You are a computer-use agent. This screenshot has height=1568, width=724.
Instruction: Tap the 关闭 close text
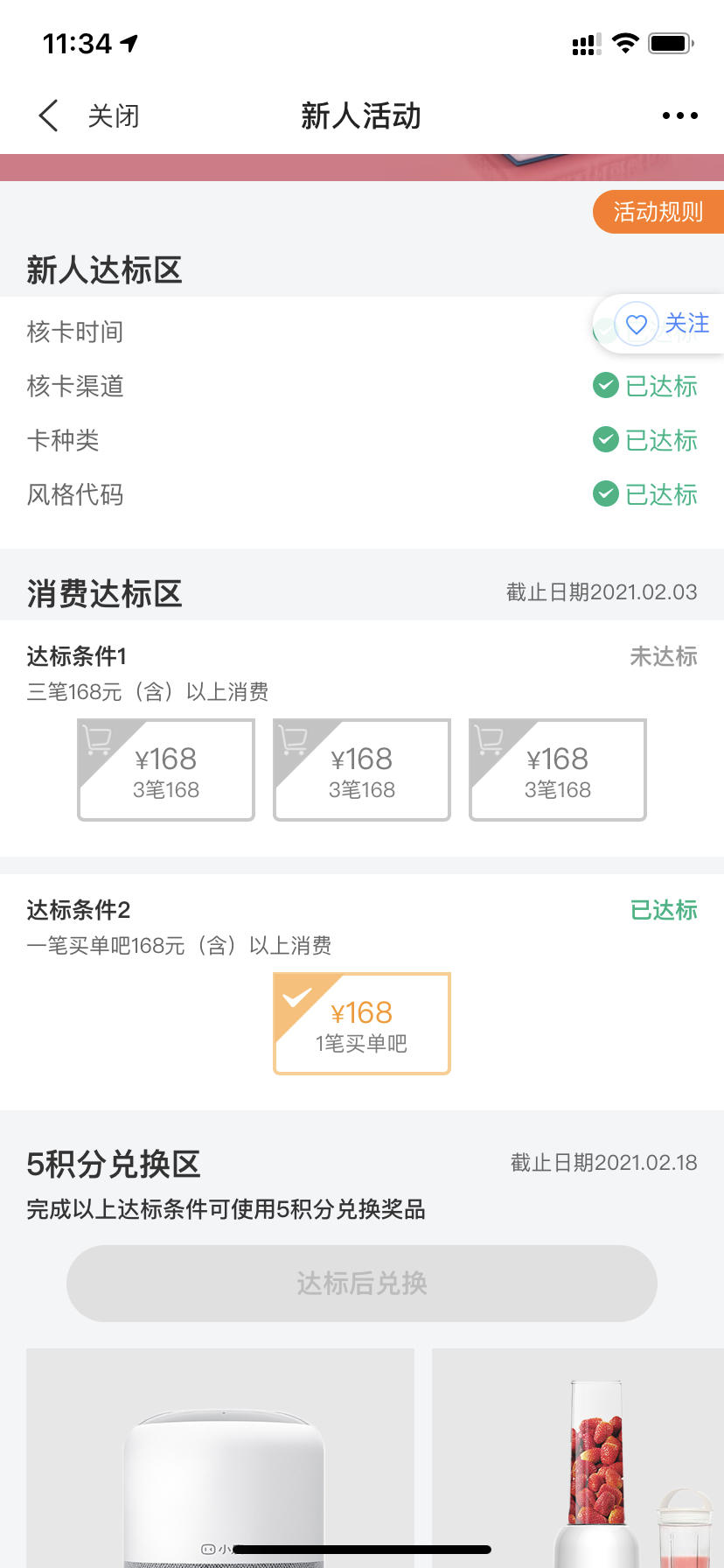[x=114, y=115]
